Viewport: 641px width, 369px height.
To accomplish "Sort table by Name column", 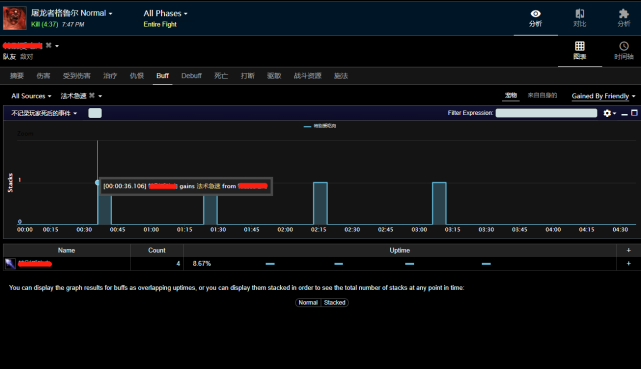I will click(x=67, y=250).
